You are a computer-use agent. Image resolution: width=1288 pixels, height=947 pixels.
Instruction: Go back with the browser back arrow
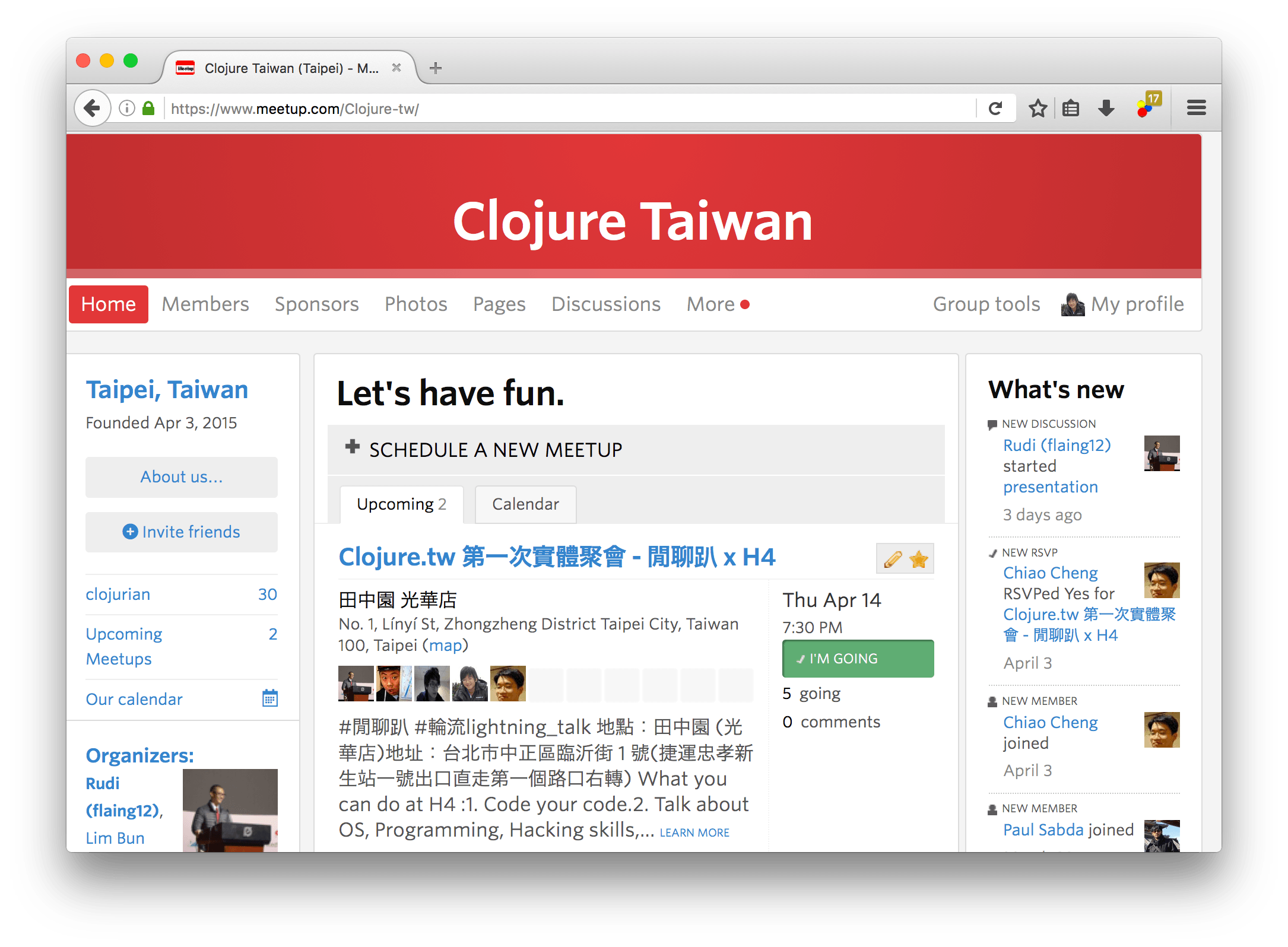tap(93, 109)
